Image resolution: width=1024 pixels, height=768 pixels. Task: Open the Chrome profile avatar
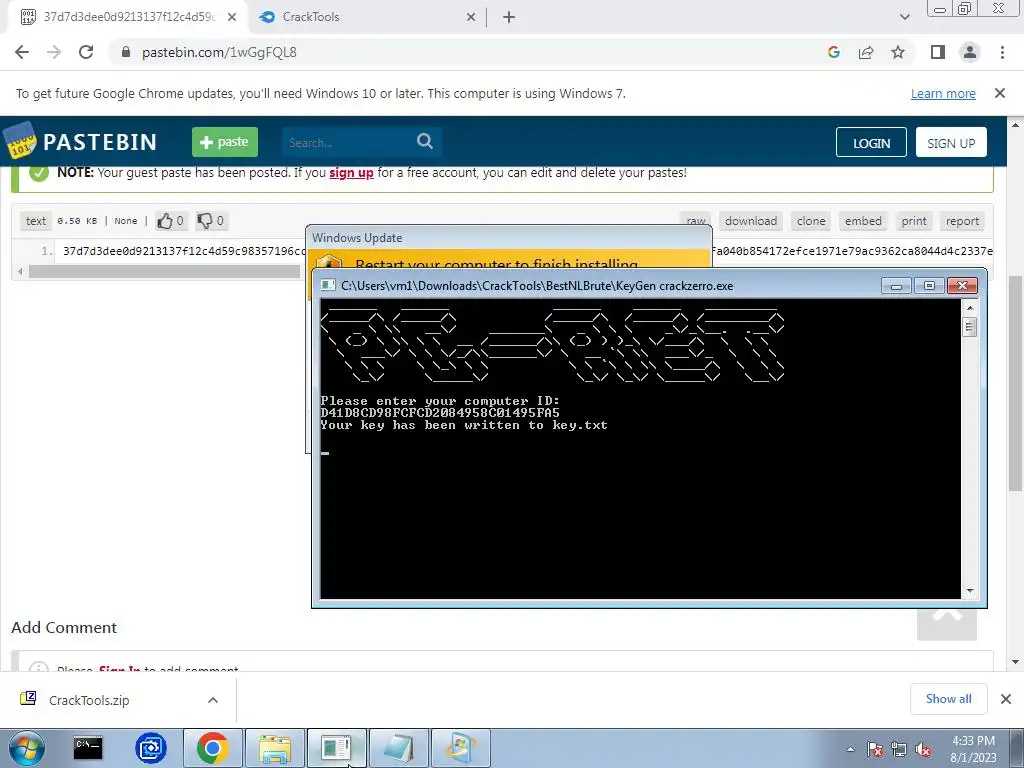pyautogui.click(x=970, y=52)
